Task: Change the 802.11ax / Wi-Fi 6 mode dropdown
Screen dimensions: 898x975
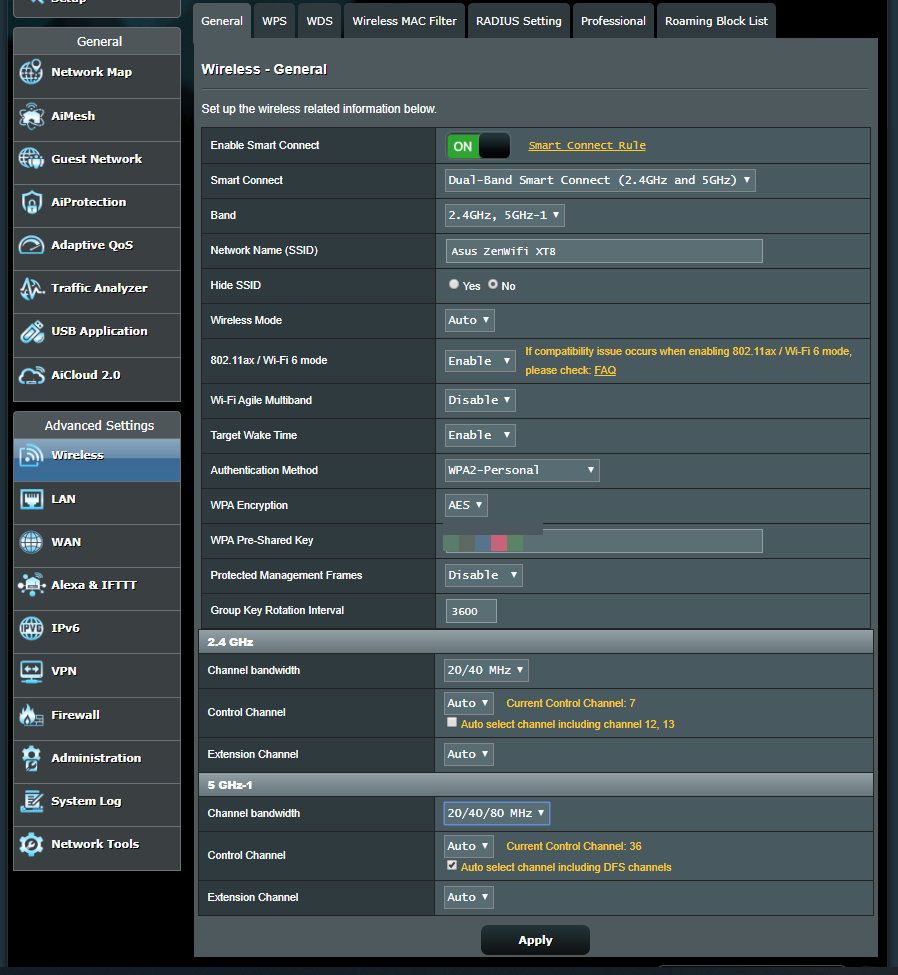Action: [479, 361]
